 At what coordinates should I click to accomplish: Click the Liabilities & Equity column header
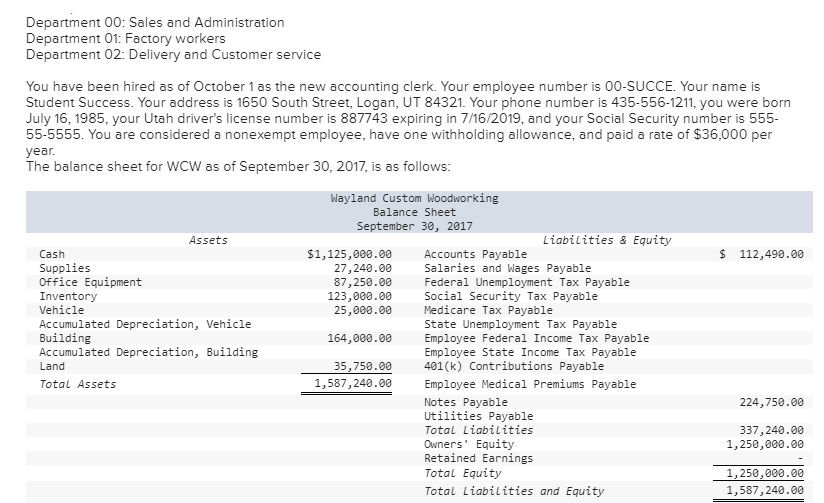click(606, 240)
